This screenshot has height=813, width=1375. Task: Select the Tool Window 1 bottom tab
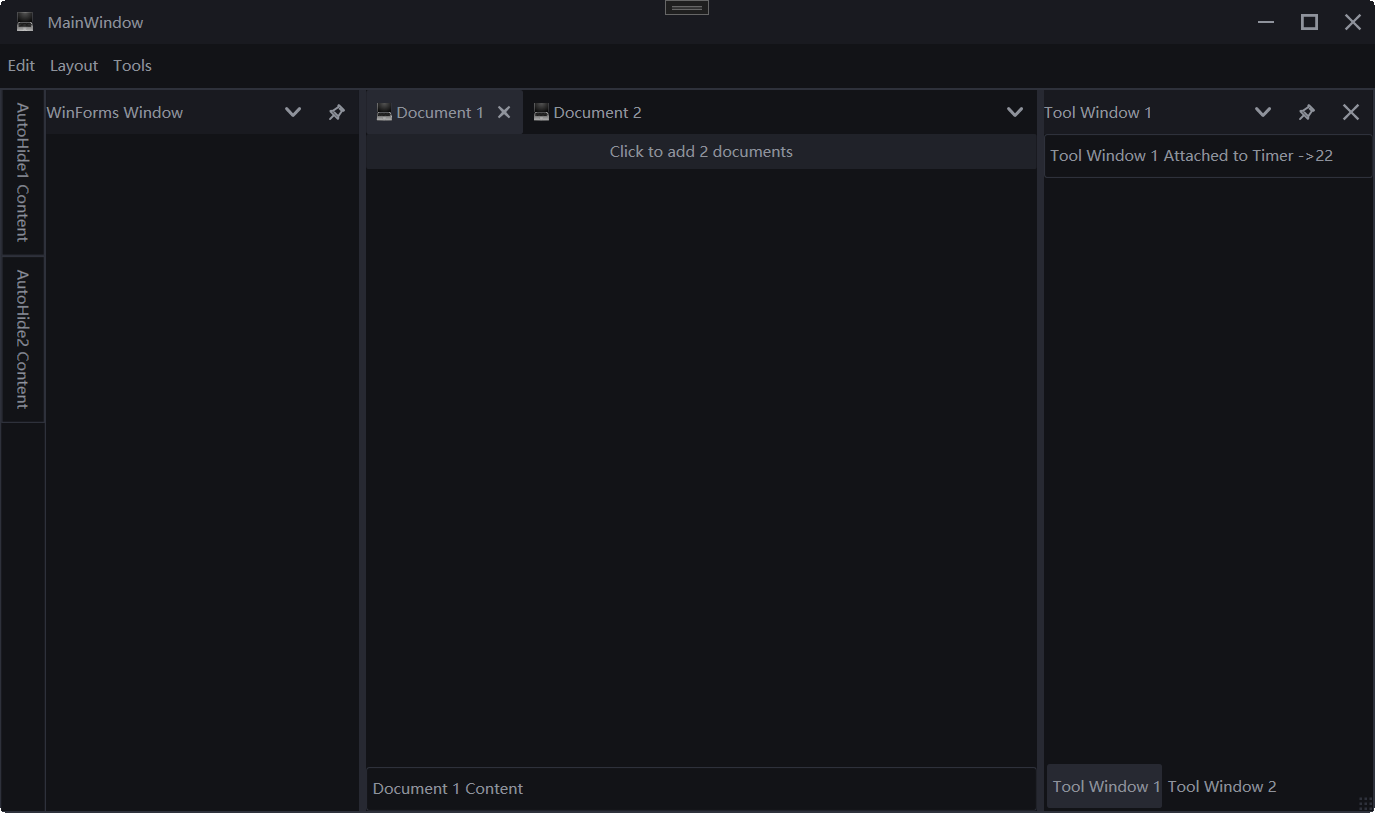pos(1105,786)
